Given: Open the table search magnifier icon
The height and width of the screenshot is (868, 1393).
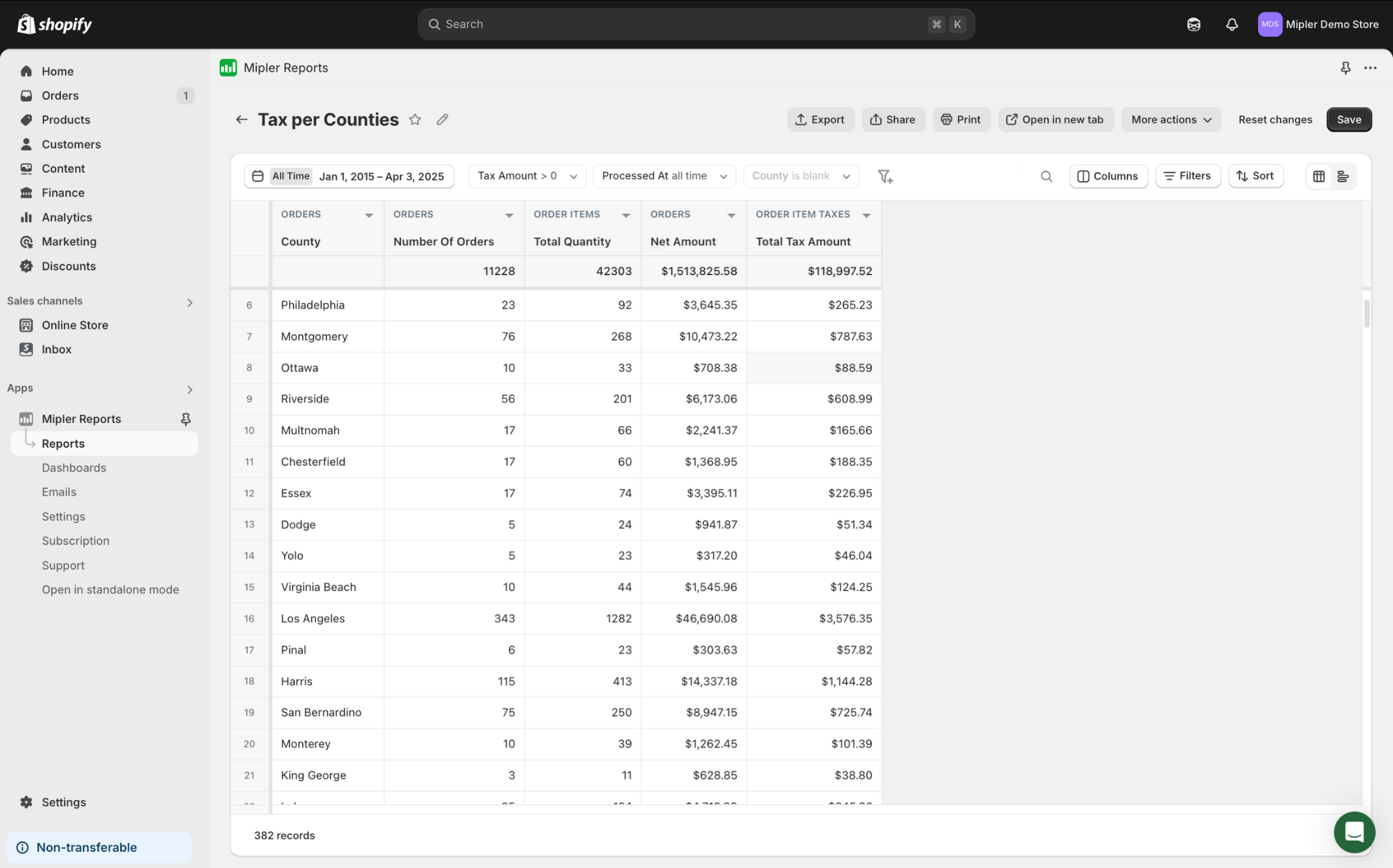Looking at the screenshot, I should [x=1046, y=176].
